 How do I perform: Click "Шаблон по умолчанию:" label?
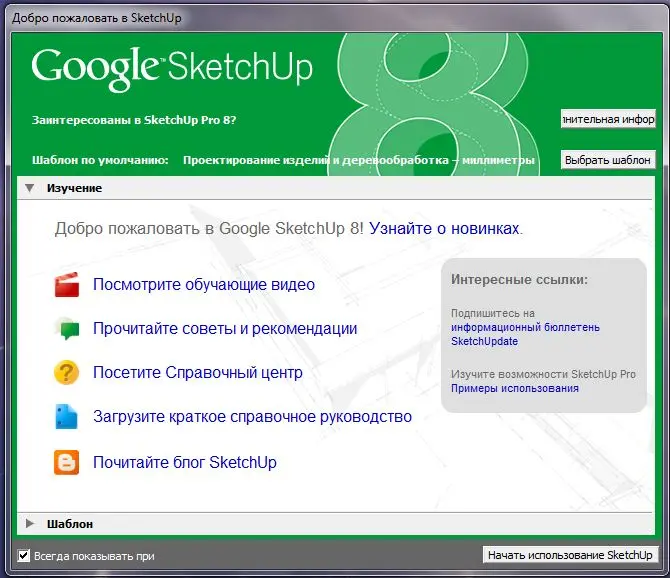(x=100, y=160)
